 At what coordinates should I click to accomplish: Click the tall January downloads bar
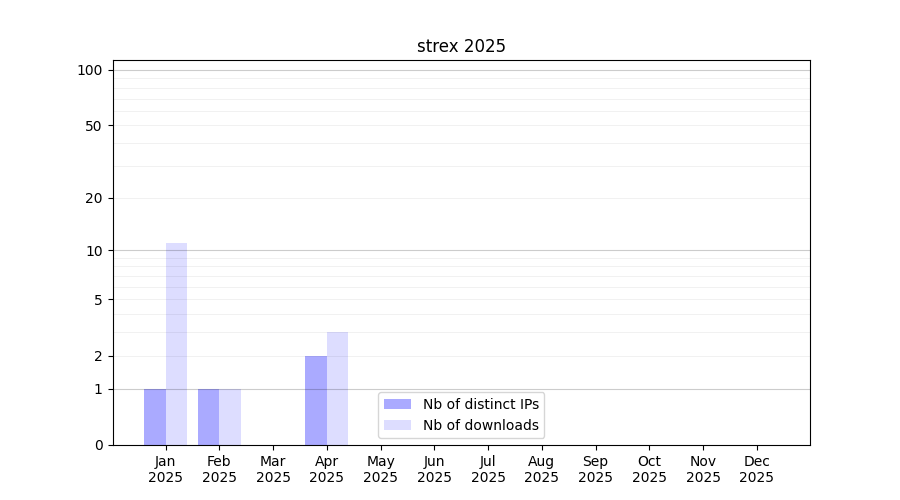point(176,344)
